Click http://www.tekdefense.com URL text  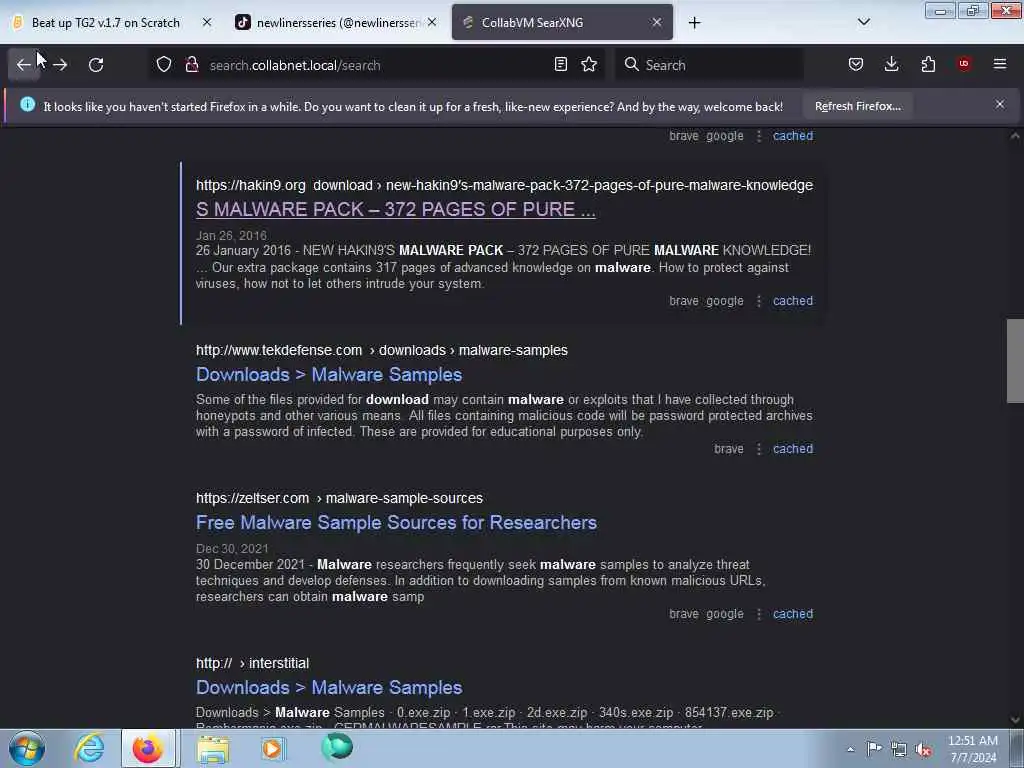coord(279,351)
